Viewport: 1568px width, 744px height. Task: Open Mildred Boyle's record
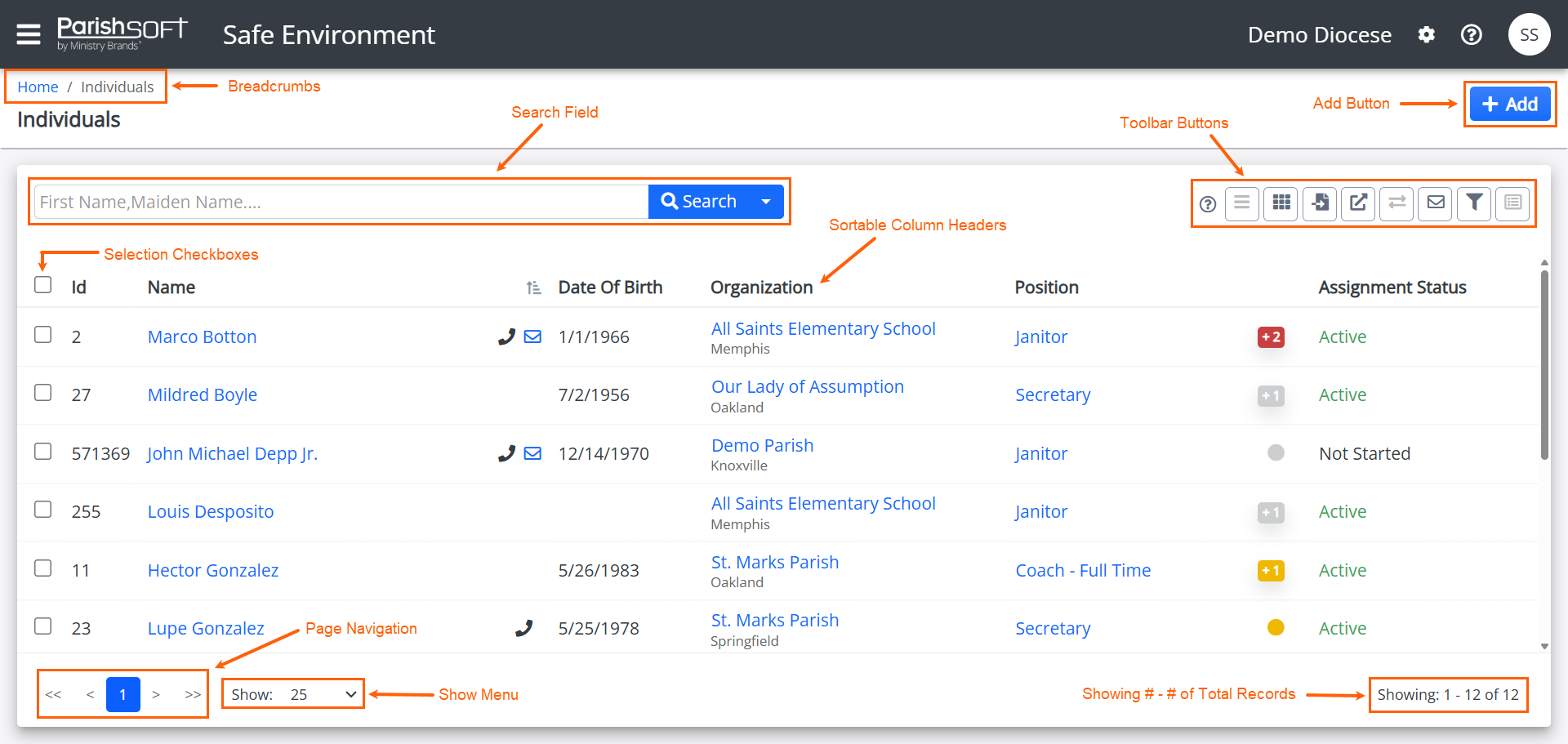[203, 395]
